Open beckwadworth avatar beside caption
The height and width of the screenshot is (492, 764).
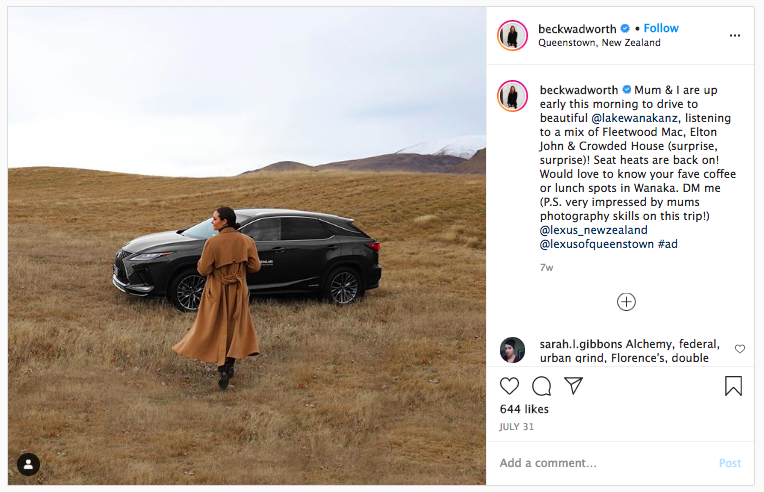pyautogui.click(x=512, y=96)
